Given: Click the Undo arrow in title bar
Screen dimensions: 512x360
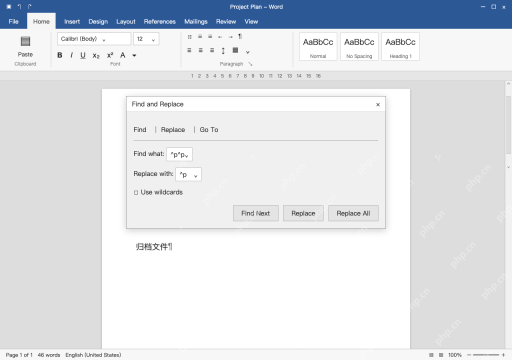Looking at the screenshot, I should (x=19, y=7).
